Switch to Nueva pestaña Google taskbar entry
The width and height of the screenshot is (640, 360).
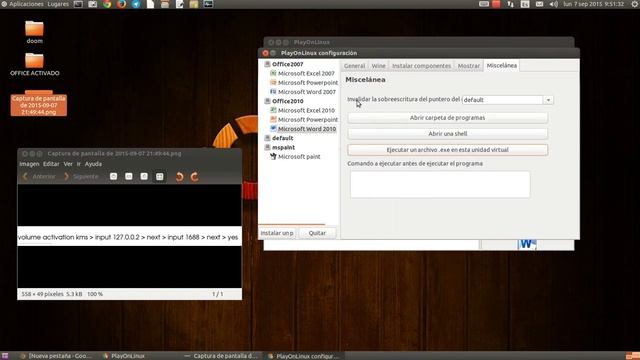tap(56, 356)
